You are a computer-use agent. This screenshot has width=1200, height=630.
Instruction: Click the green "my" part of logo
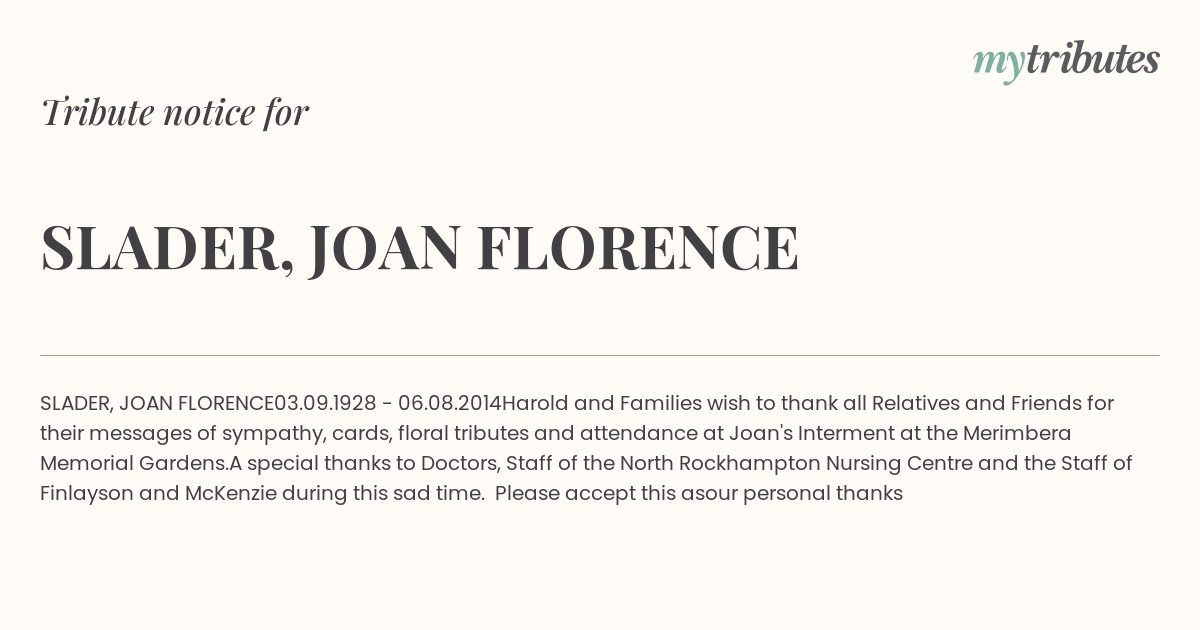coord(999,64)
